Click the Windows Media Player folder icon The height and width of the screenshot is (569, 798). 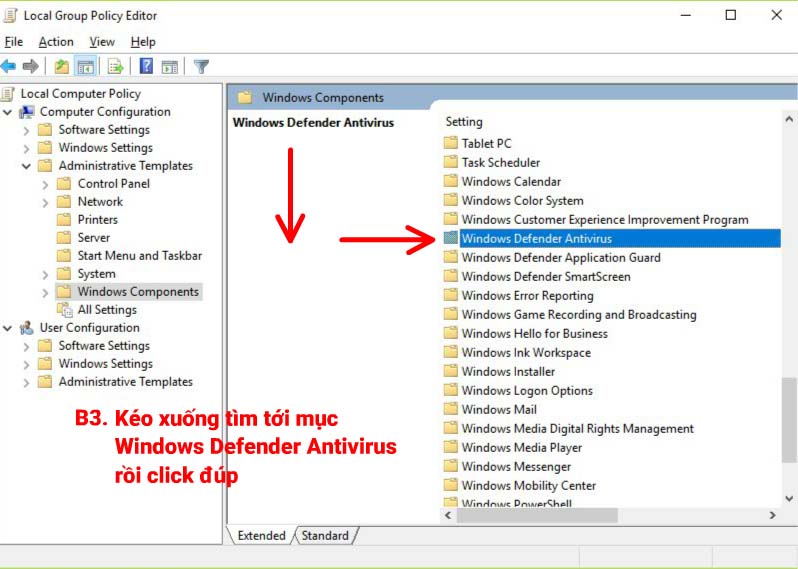[x=450, y=447]
